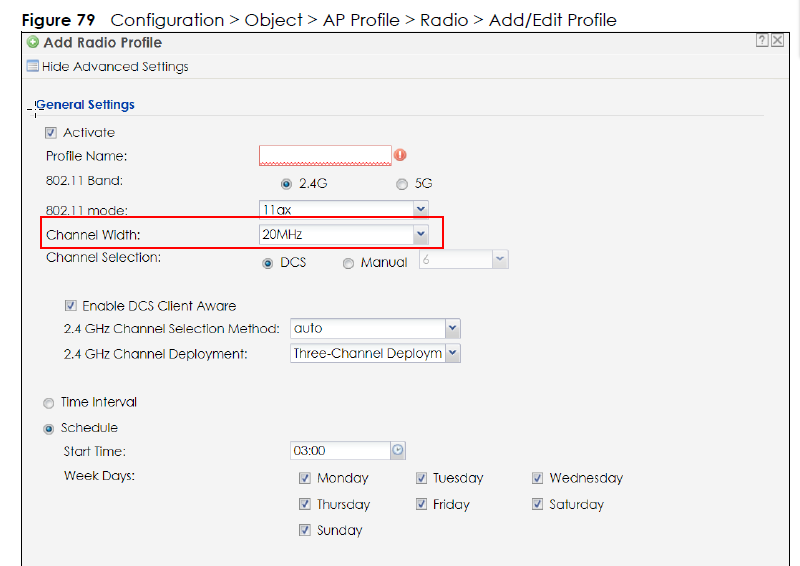
Task: Choose Manual channel selection radio
Action: click(x=348, y=263)
